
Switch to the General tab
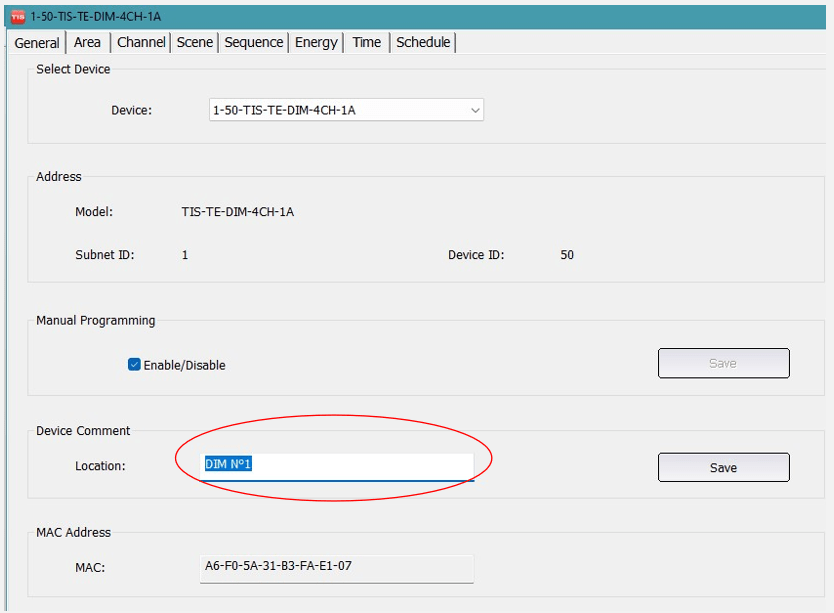point(37,43)
